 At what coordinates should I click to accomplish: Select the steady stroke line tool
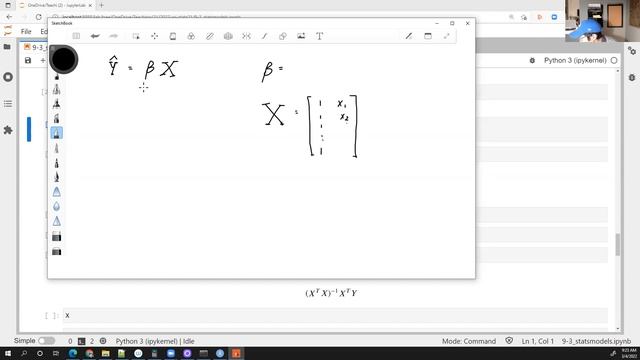pyautogui.click(x=264, y=36)
